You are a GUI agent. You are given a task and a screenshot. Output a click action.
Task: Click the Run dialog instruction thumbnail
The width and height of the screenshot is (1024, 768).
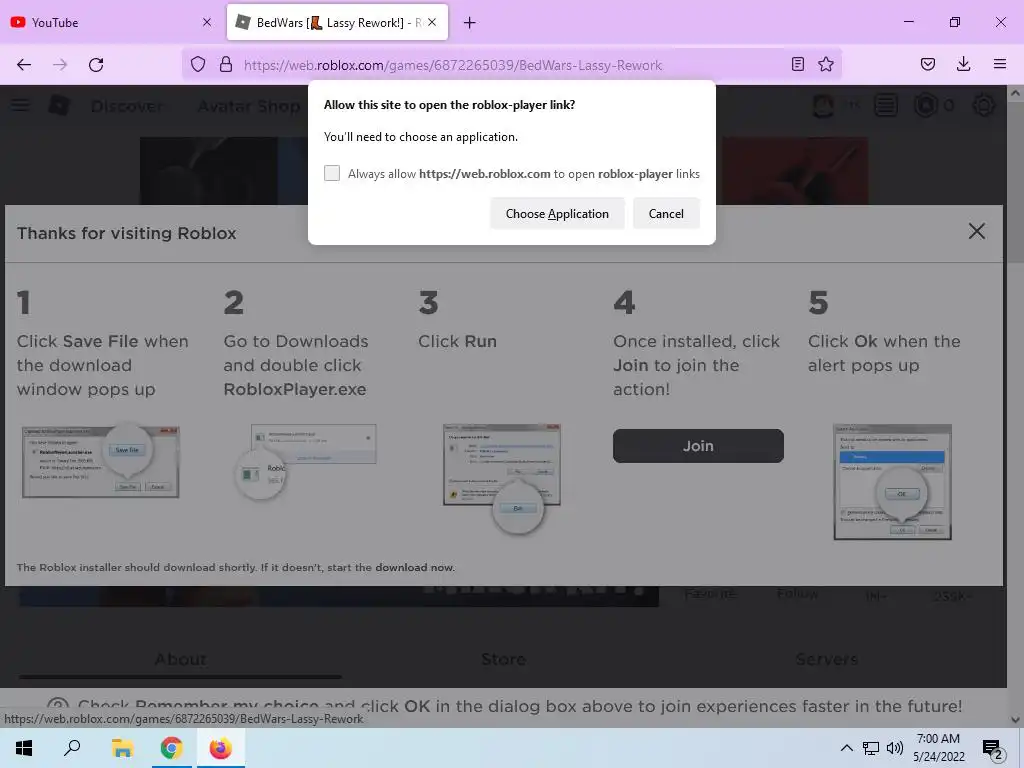[x=502, y=479]
